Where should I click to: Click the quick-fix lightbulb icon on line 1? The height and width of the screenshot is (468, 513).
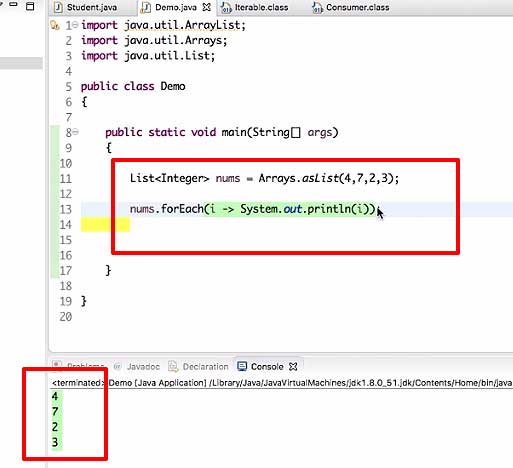tap(55, 25)
